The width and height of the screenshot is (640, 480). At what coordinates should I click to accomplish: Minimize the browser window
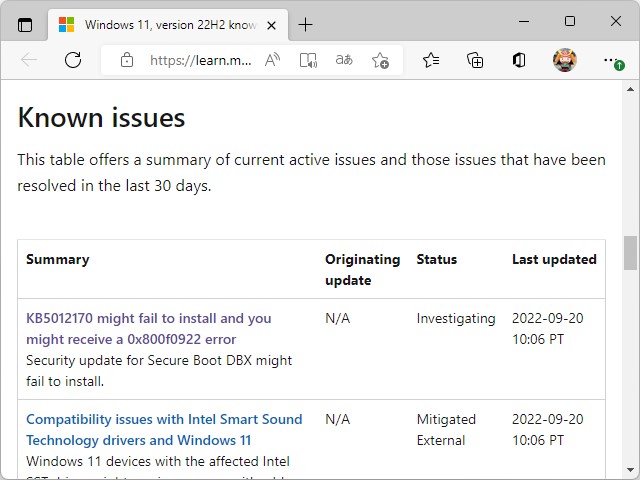(x=524, y=21)
